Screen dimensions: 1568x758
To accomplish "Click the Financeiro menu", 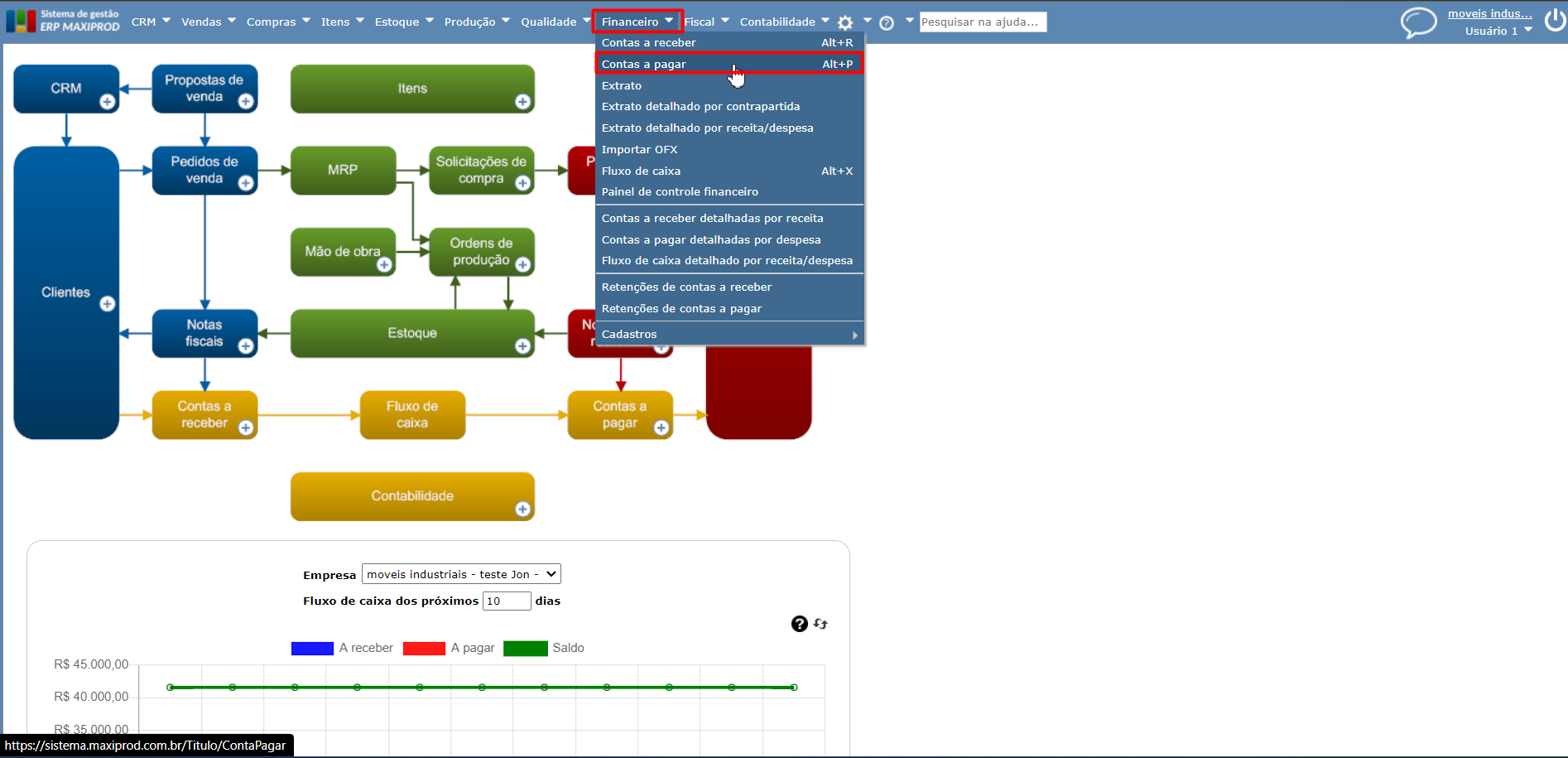I will 637,22.
